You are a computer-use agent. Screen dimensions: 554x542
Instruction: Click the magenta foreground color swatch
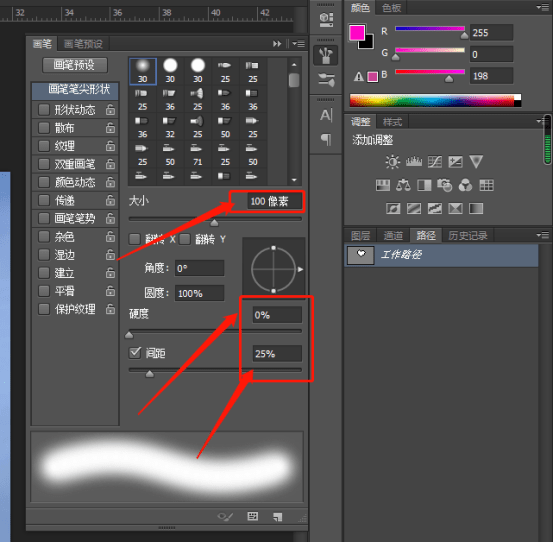tap(357, 33)
